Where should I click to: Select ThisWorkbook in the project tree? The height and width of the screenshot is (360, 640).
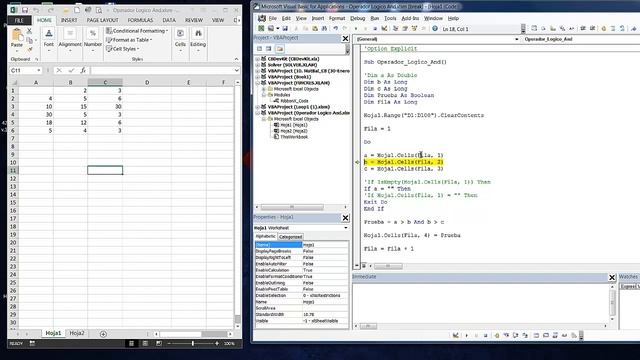(293, 137)
